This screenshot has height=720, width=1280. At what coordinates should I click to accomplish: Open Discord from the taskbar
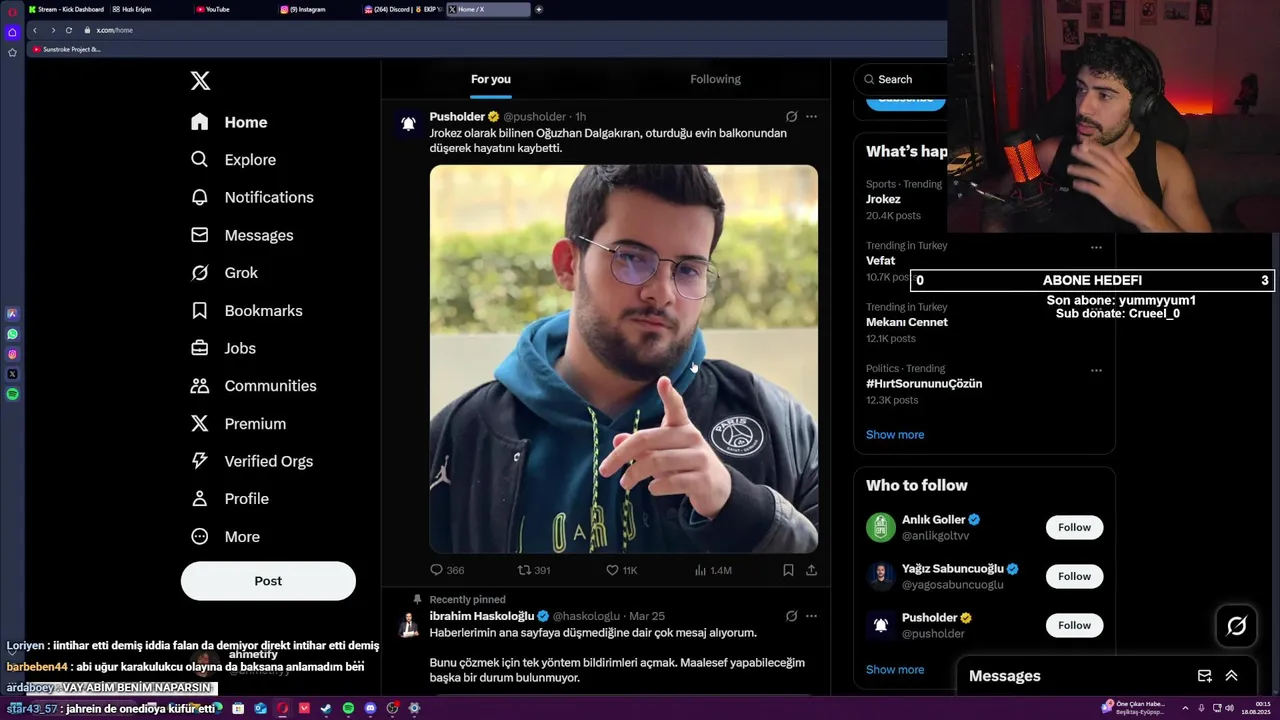[x=370, y=708]
